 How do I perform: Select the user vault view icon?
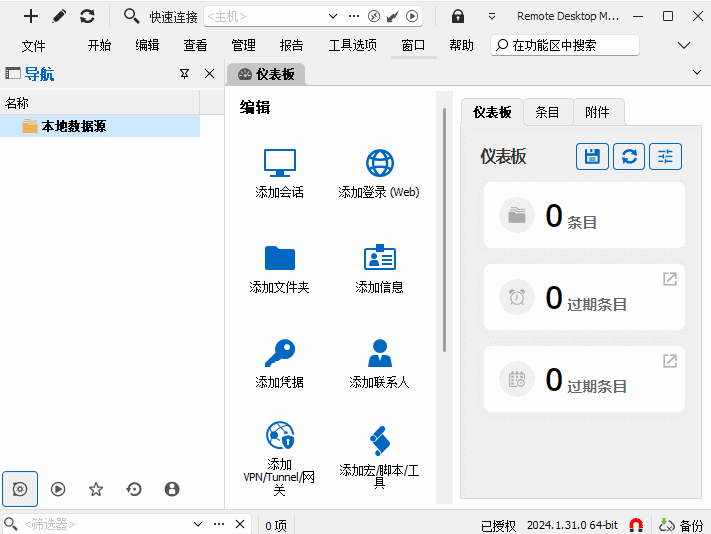pos(172,489)
